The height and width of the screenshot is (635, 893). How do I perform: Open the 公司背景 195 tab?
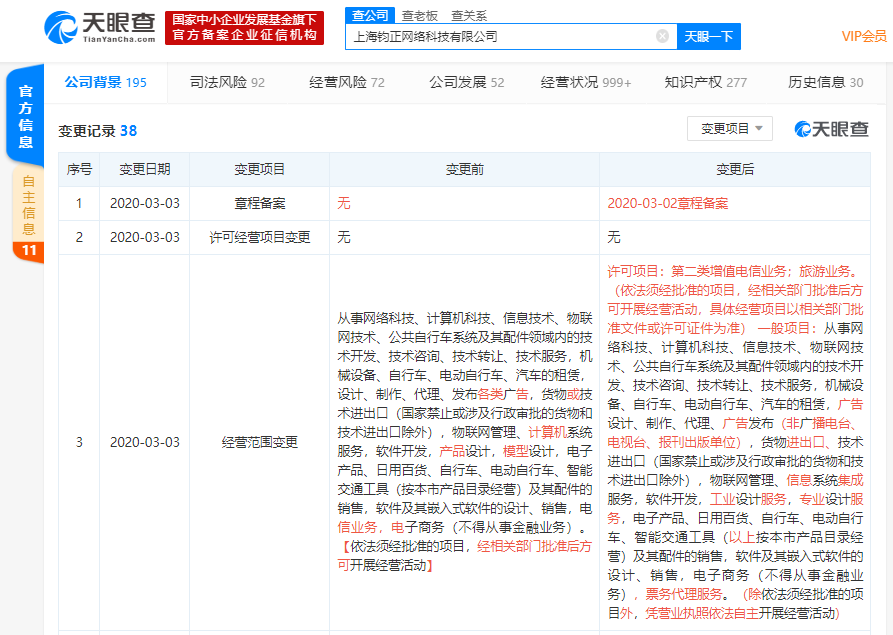(x=105, y=83)
